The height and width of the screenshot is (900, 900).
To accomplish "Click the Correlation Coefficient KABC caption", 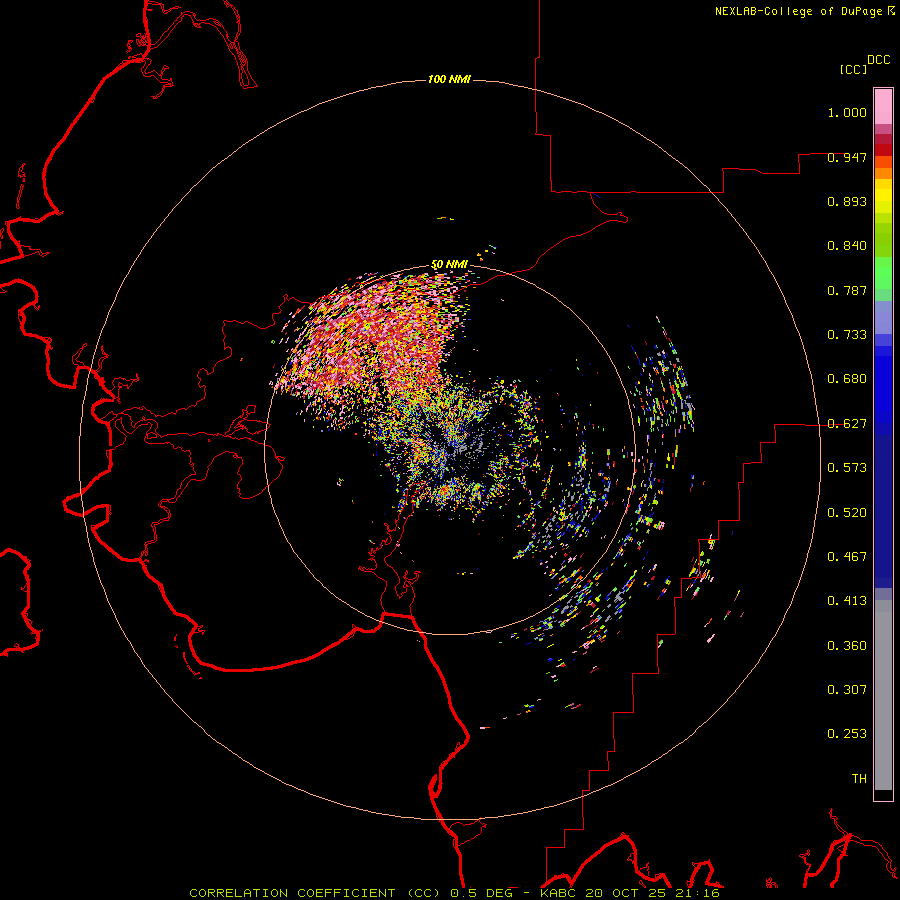I will pyautogui.click(x=454, y=893).
